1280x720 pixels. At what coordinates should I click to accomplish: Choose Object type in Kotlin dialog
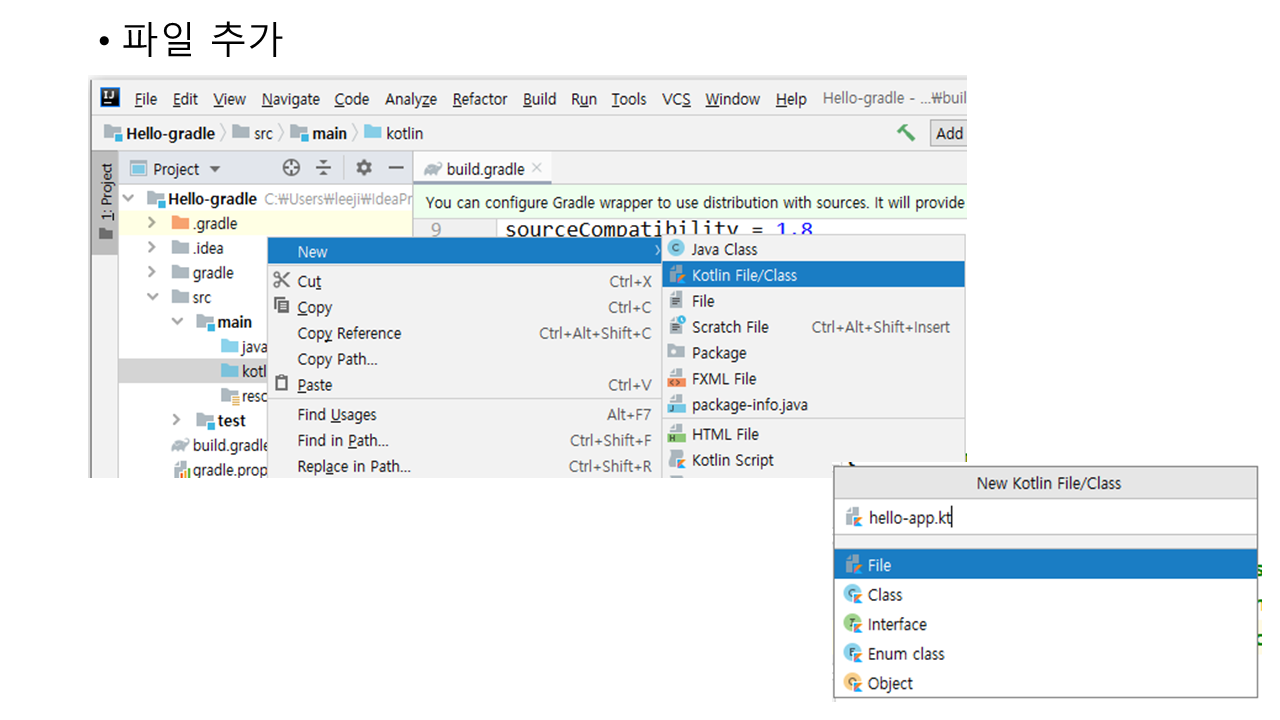[x=890, y=684]
